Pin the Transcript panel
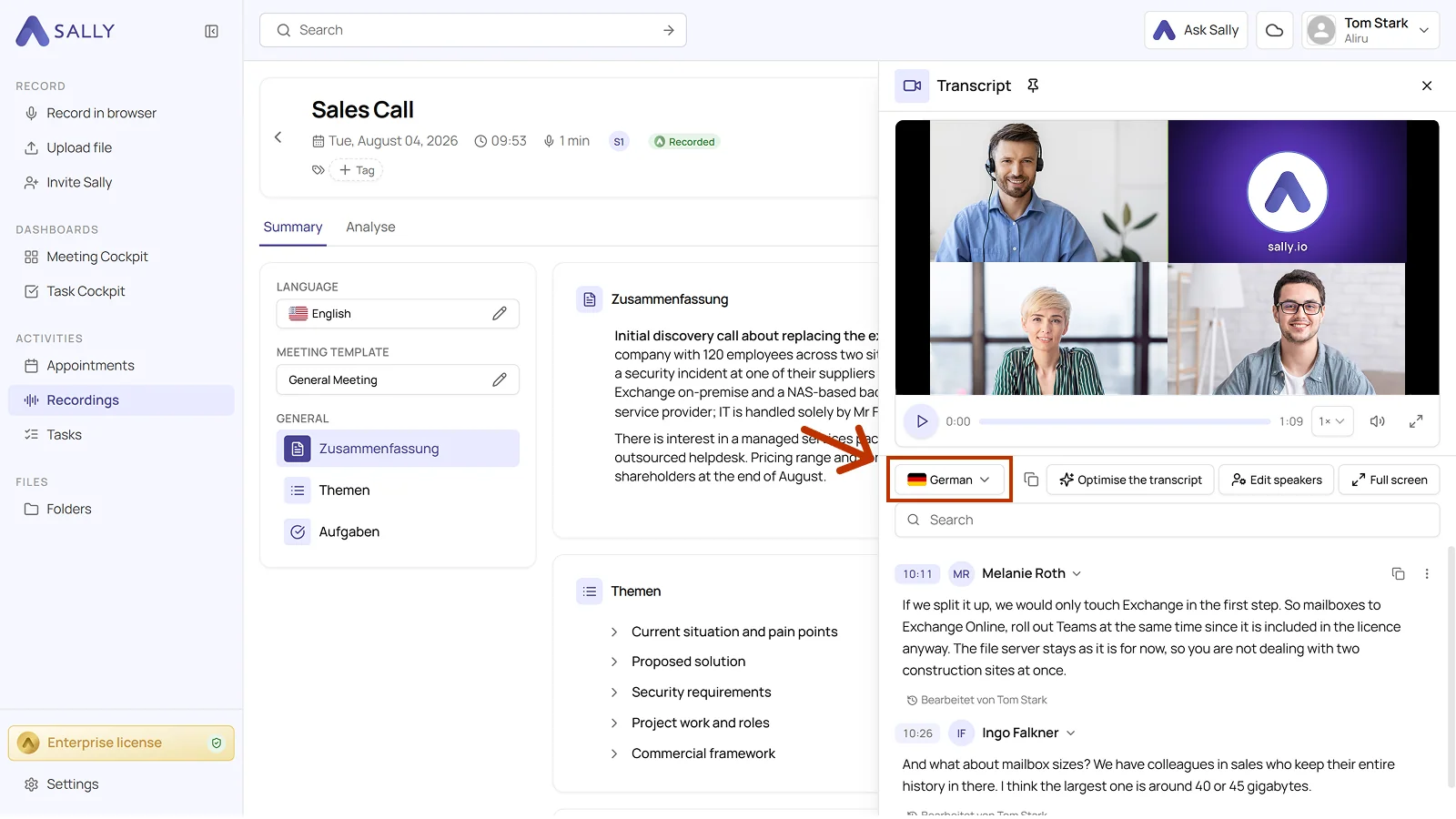The width and height of the screenshot is (1456, 819). coord(1033,86)
